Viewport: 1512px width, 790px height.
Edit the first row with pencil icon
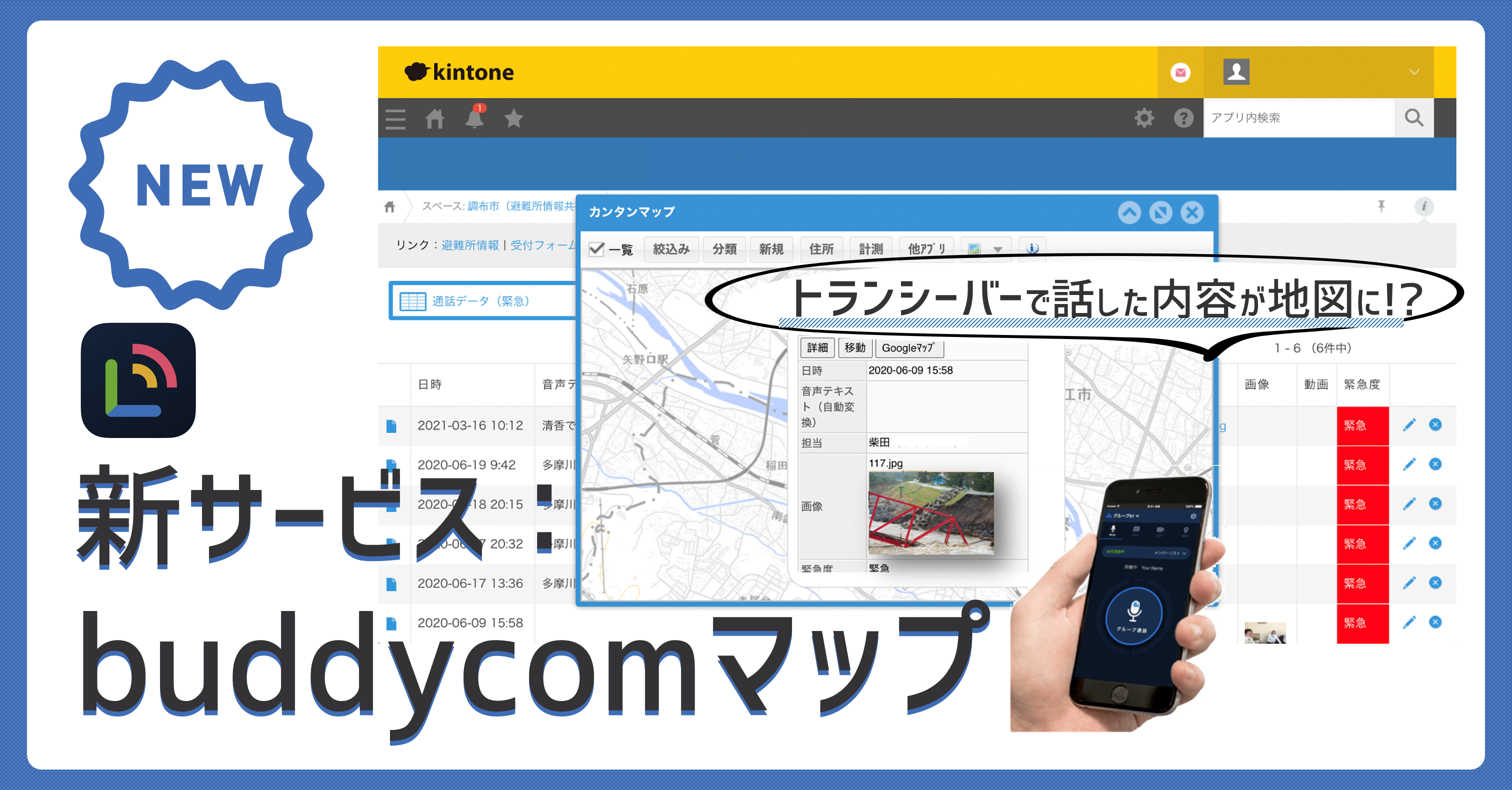coord(1409,425)
